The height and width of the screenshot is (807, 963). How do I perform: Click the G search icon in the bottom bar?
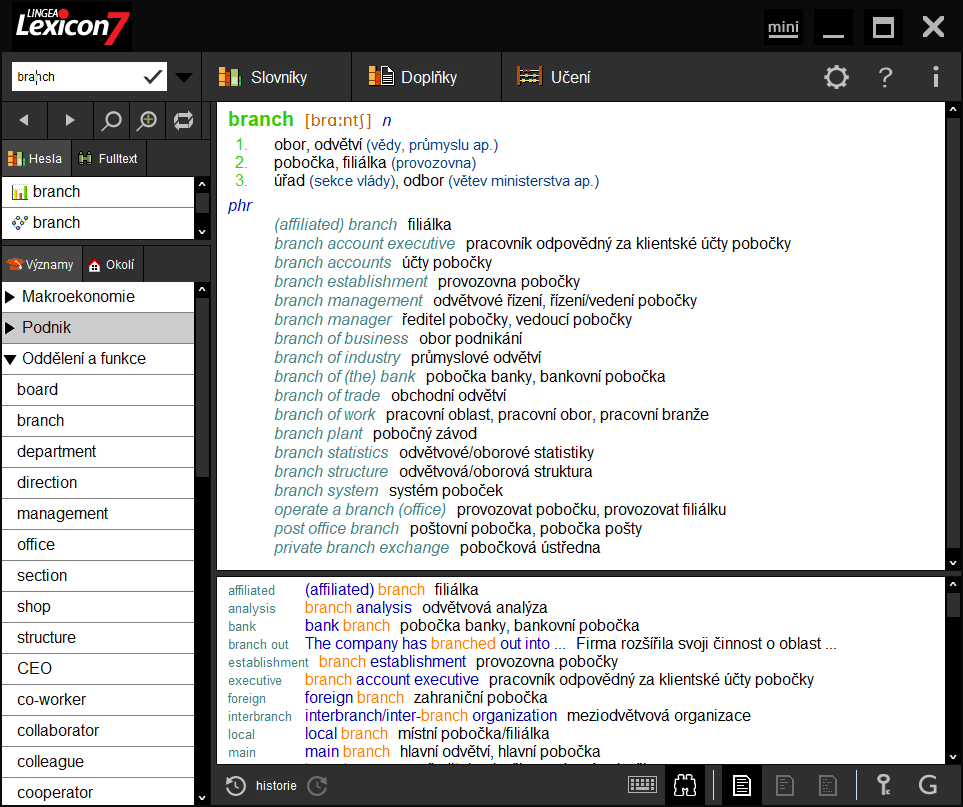(930, 785)
